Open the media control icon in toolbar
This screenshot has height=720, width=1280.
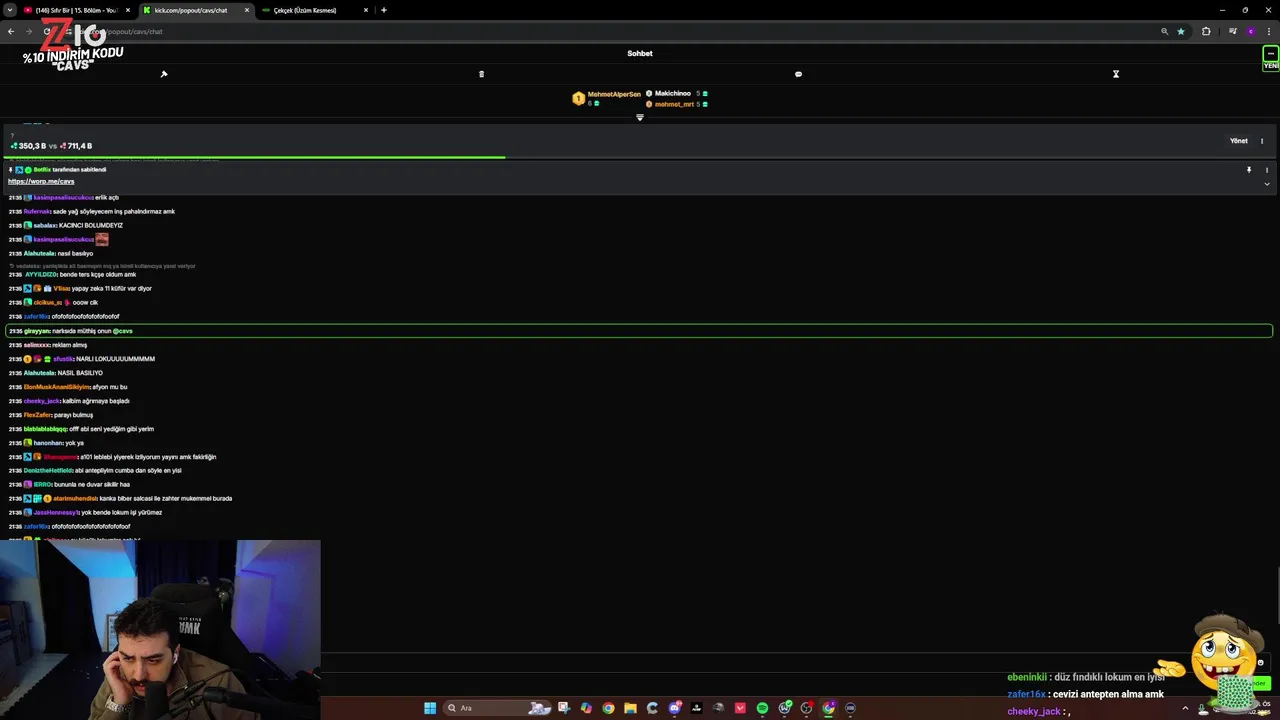[1233, 31]
